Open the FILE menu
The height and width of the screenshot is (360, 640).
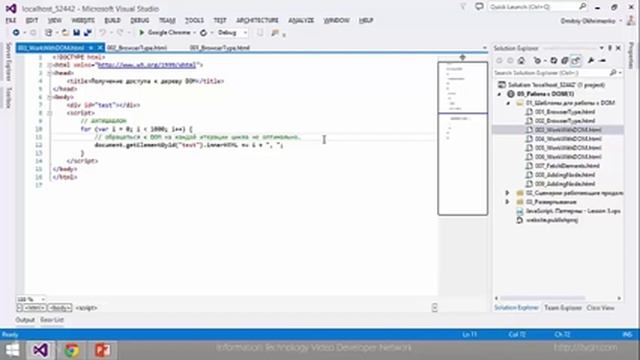coord(11,20)
